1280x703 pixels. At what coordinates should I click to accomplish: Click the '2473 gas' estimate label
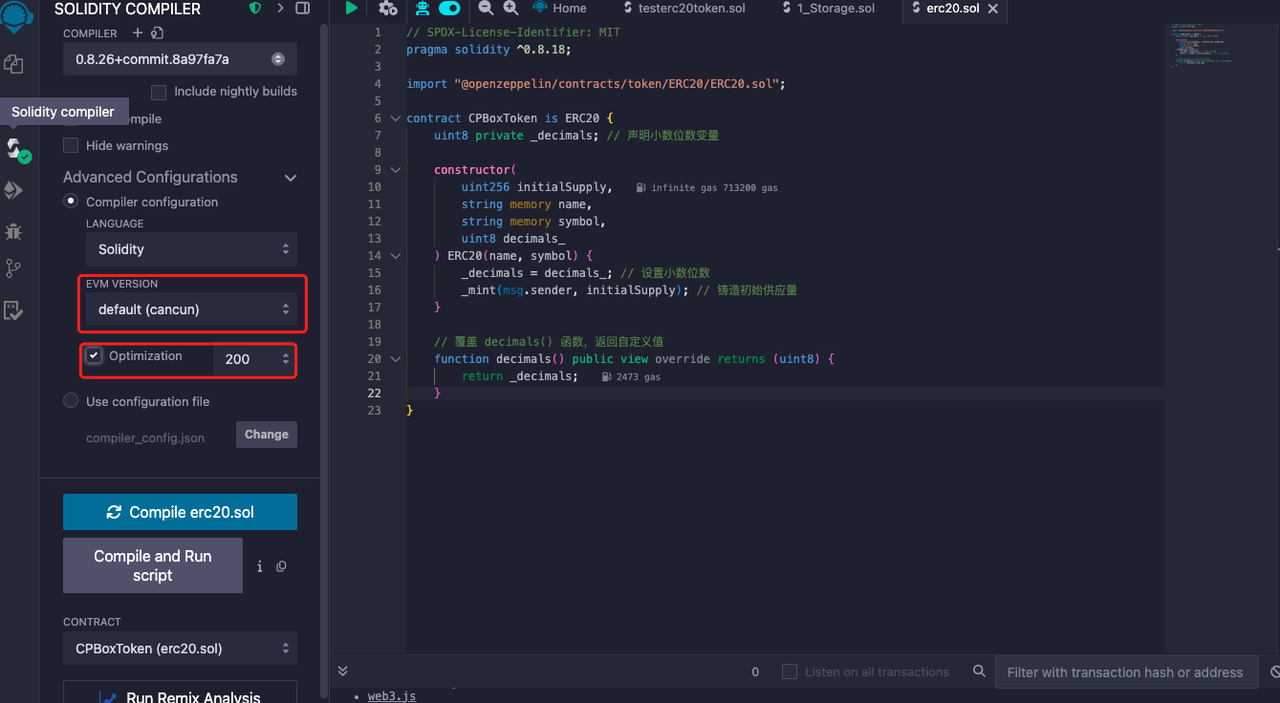[x=632, y=377]
